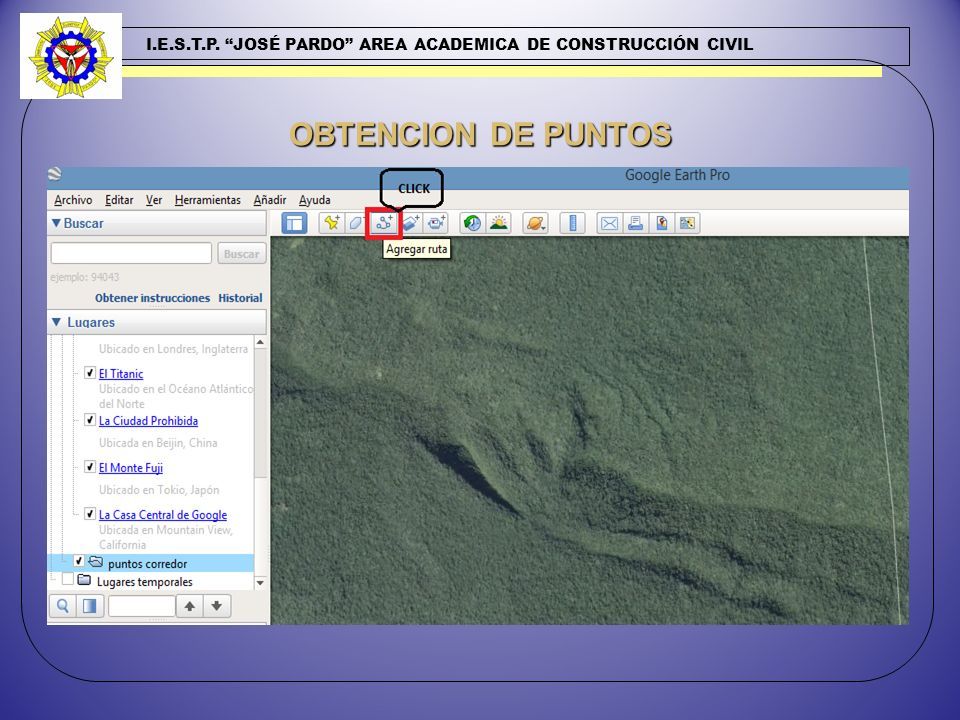Open the Editar menu
The image size is (960, 720).
tap(119, 200)
